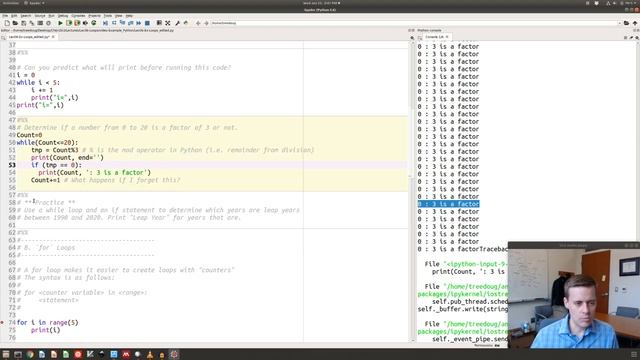640x360 pixels.
Task: Run the current cell
Action: tap(69, 23)
